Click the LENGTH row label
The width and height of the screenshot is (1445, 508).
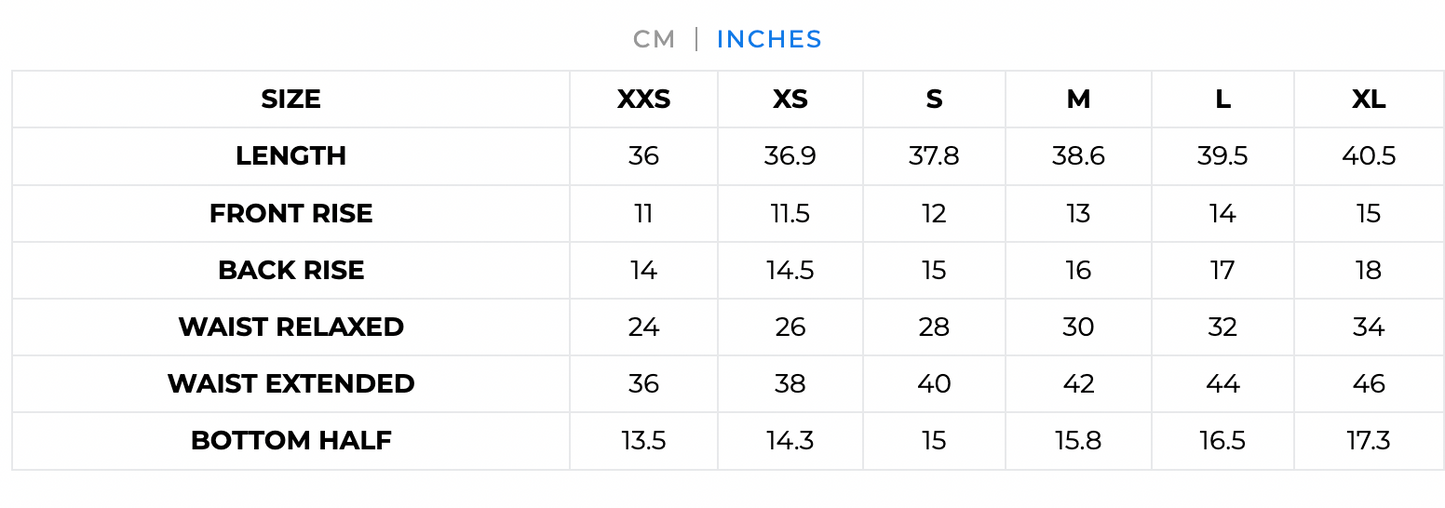[291, 156]
